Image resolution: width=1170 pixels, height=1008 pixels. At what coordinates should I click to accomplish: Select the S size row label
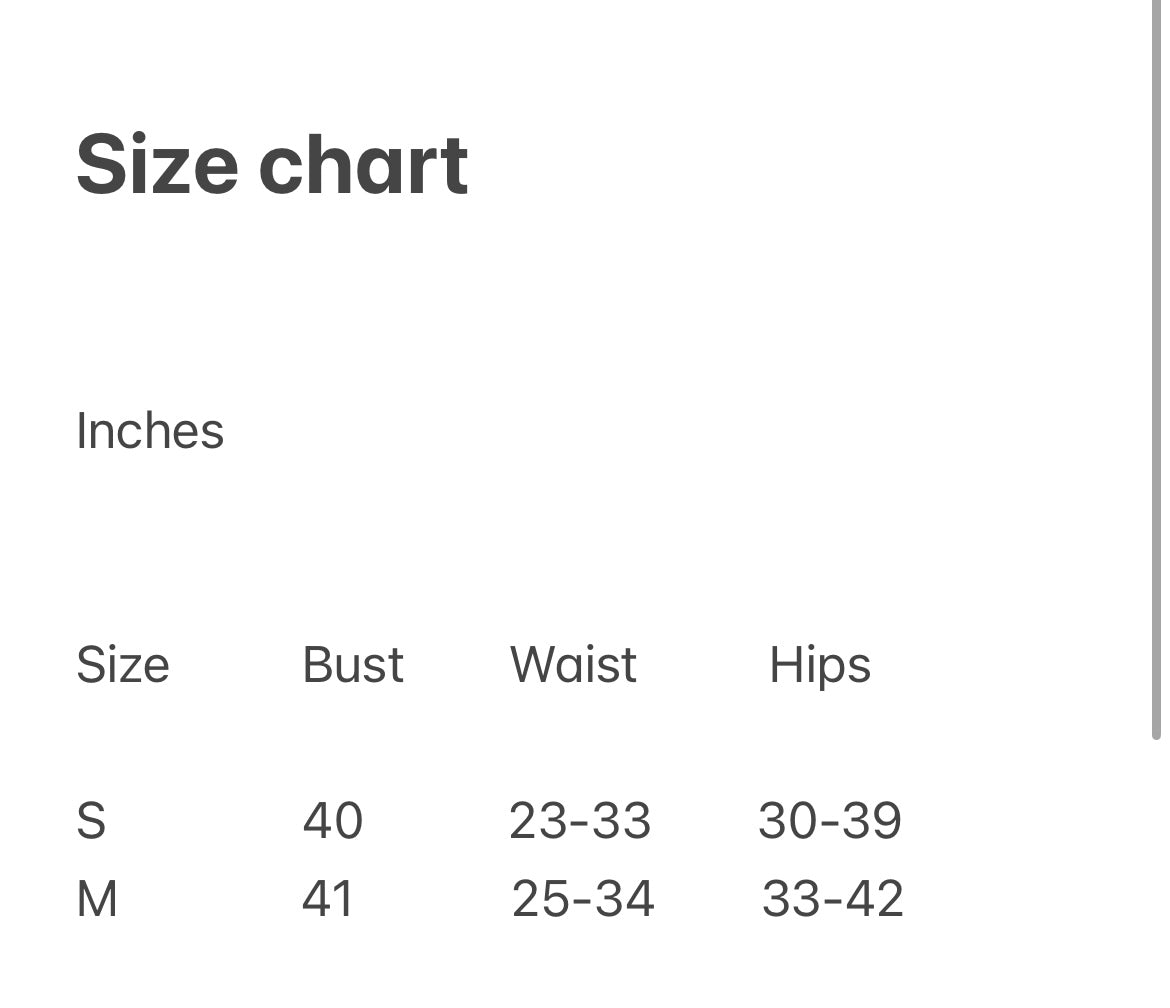91,821
